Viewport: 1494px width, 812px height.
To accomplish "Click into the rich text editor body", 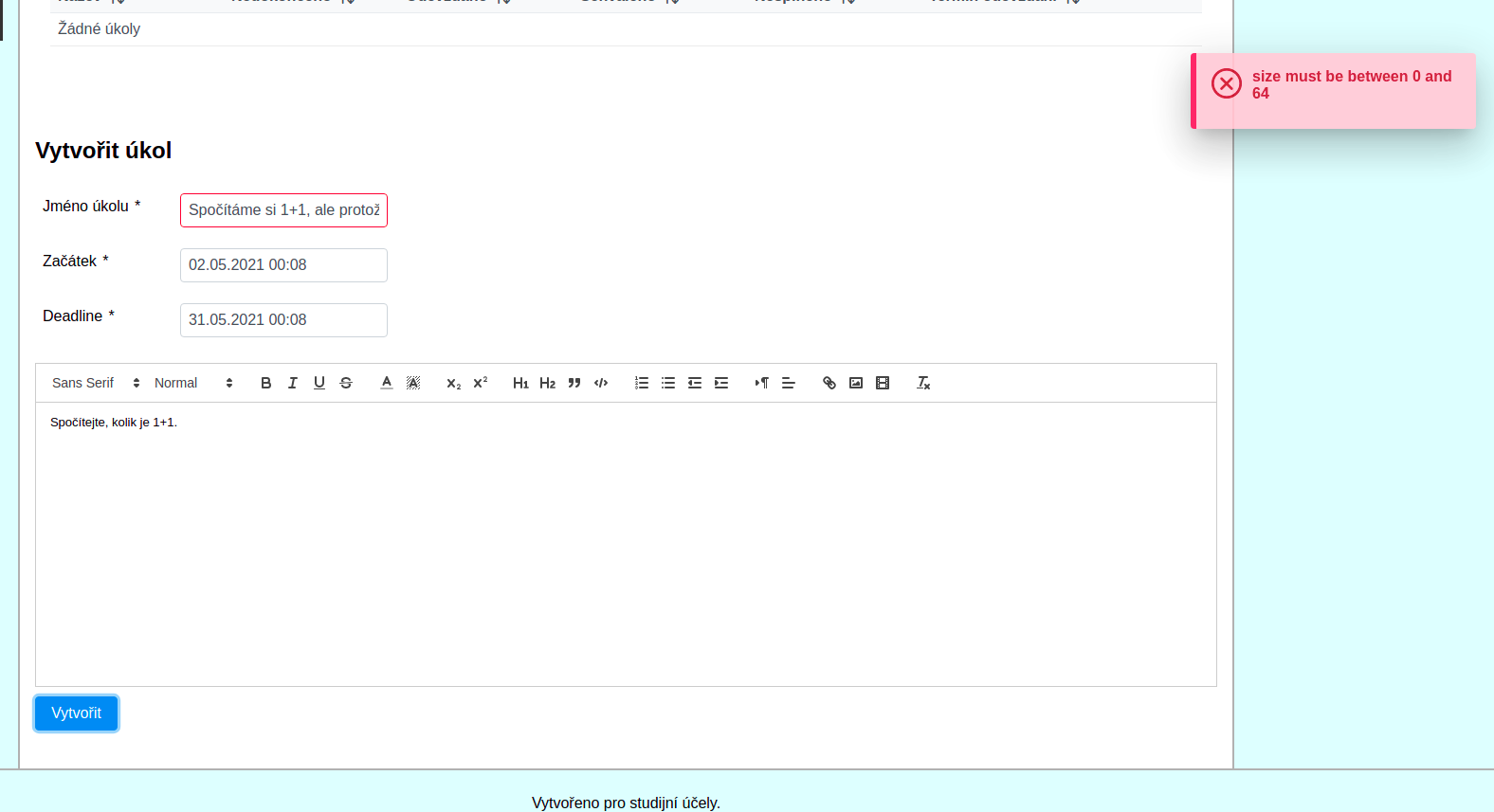I will tap(626, 544).
